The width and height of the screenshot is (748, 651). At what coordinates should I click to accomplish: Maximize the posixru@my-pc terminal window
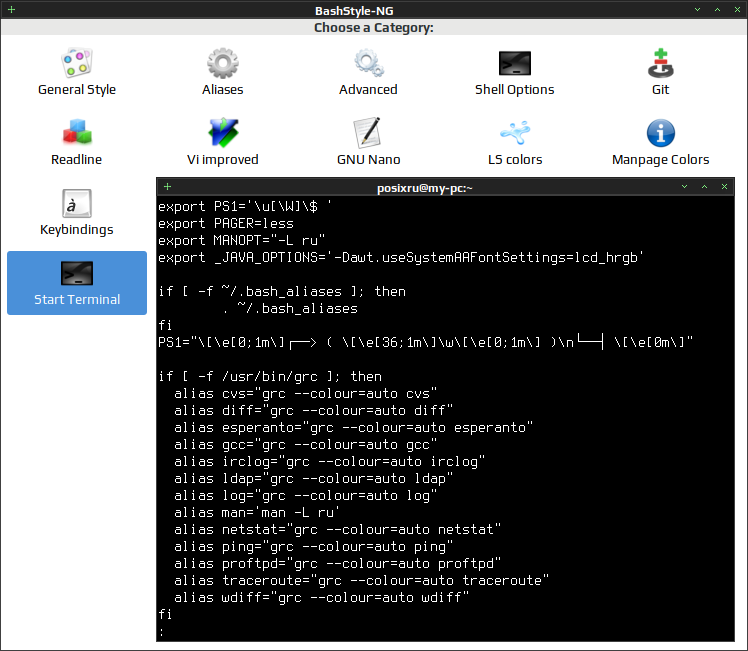coord(705,186)
